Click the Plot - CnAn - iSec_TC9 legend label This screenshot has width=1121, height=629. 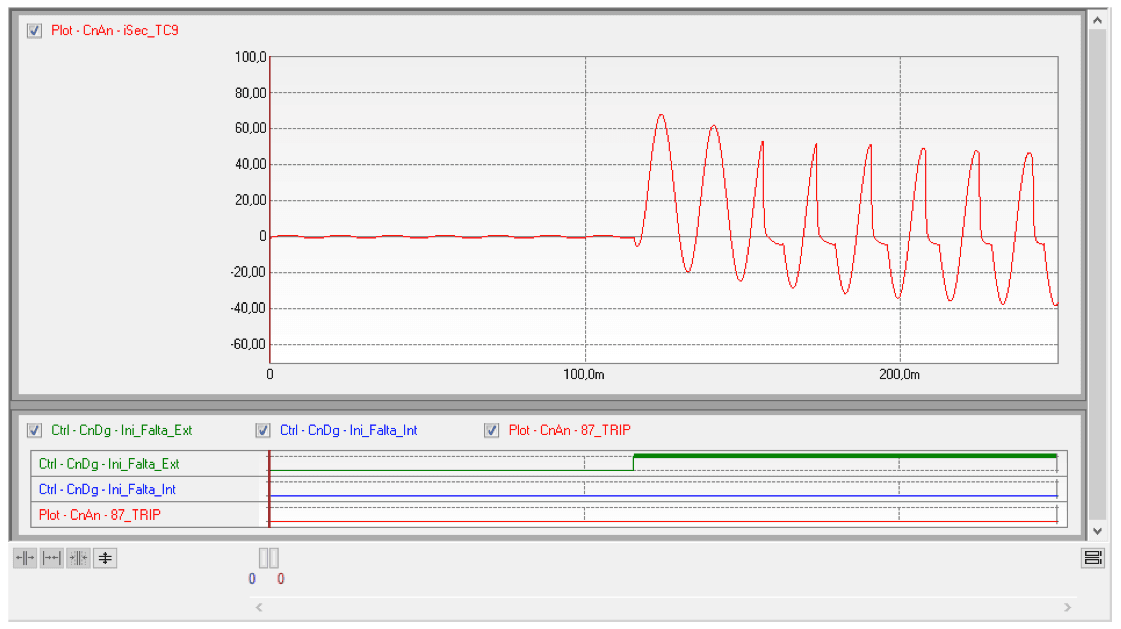115,30
